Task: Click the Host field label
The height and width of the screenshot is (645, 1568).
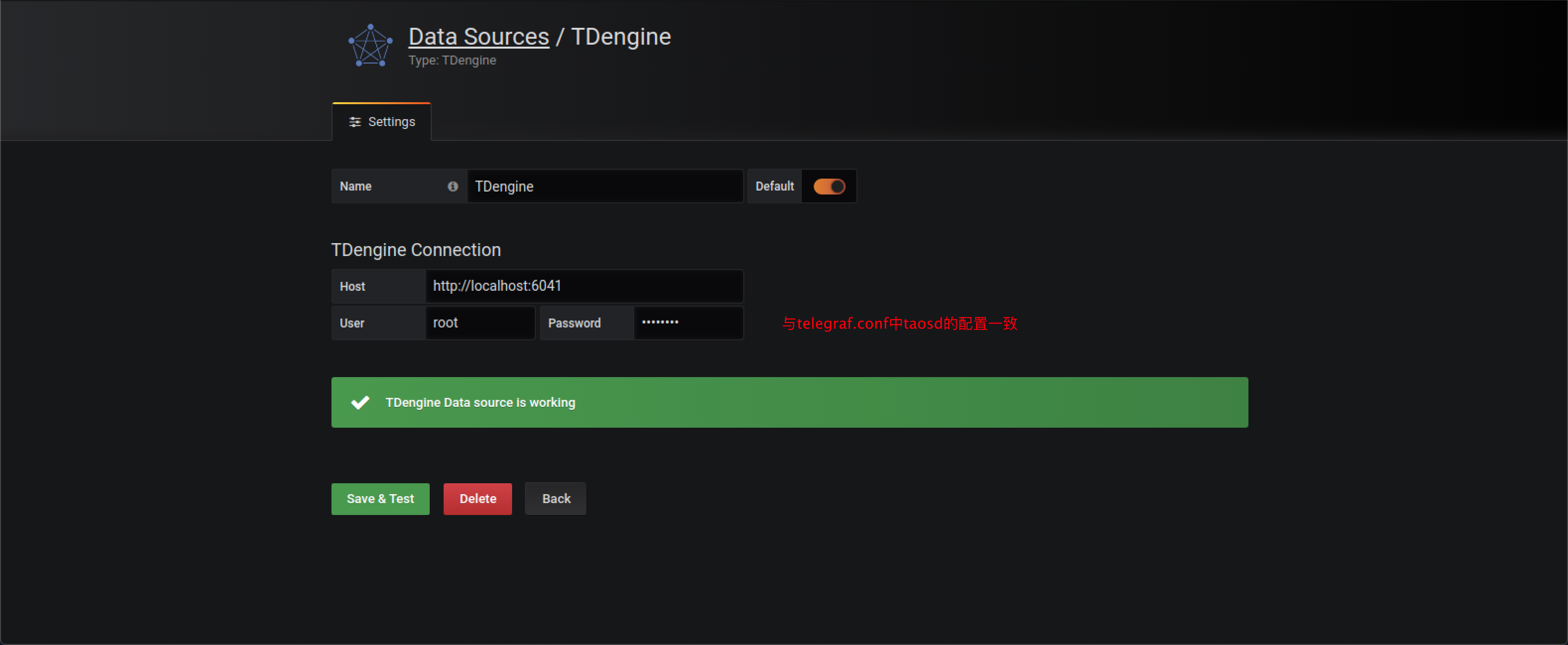Action: click(352, 287)
